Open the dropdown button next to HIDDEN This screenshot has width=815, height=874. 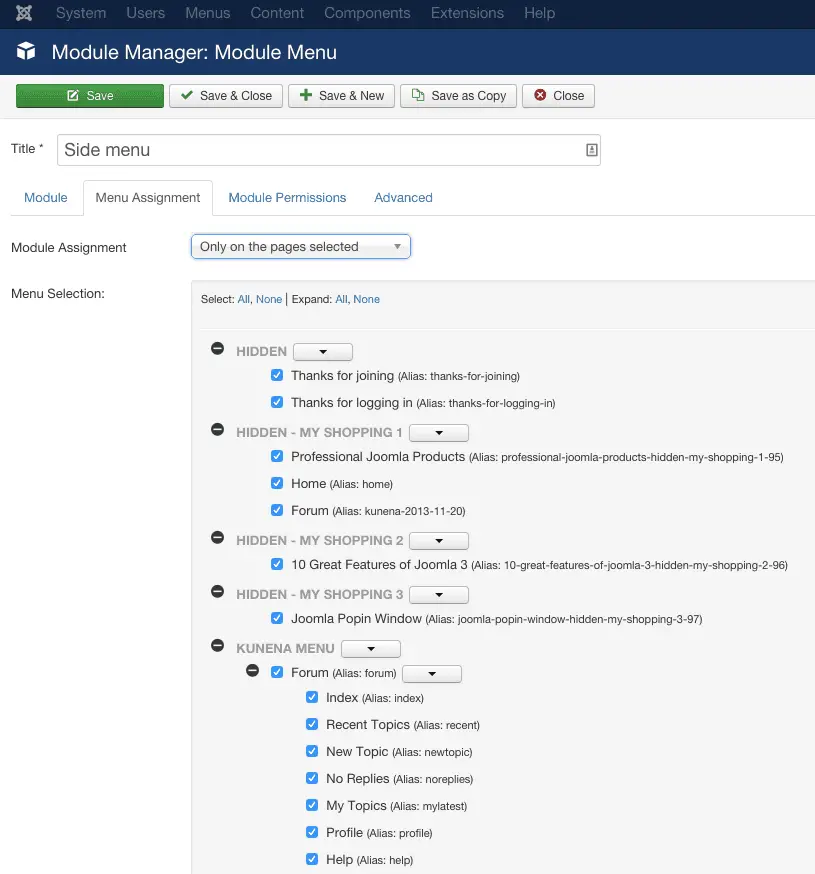[323, 352]
